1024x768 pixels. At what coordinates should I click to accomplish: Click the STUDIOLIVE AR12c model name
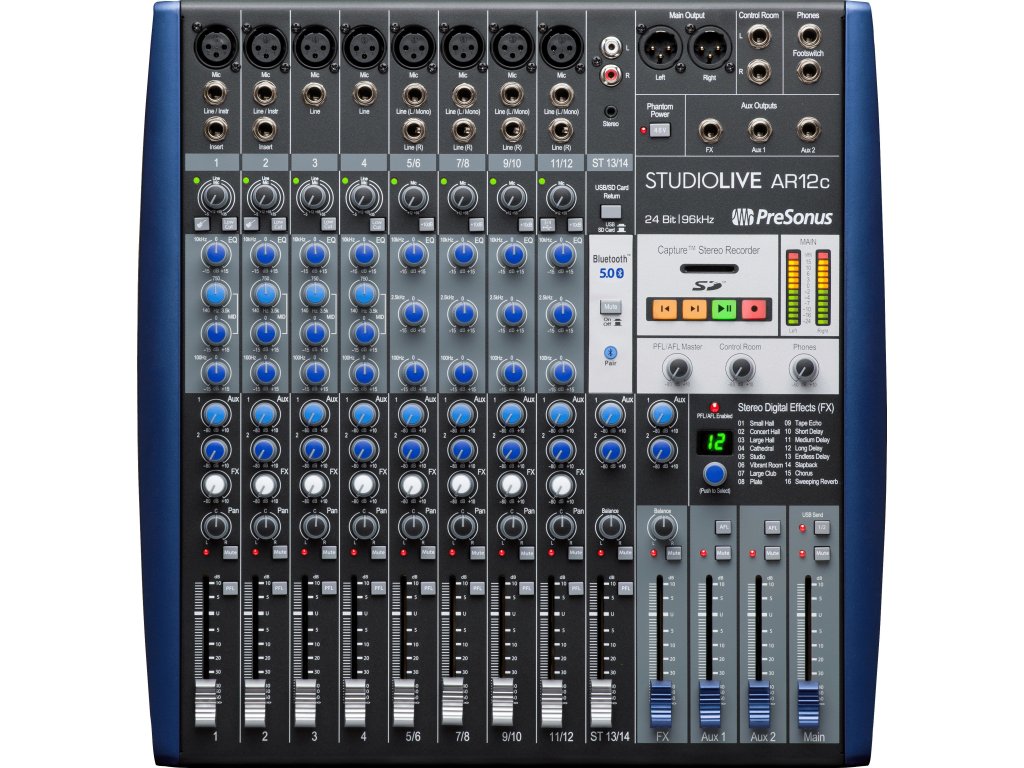coord(737,180)
